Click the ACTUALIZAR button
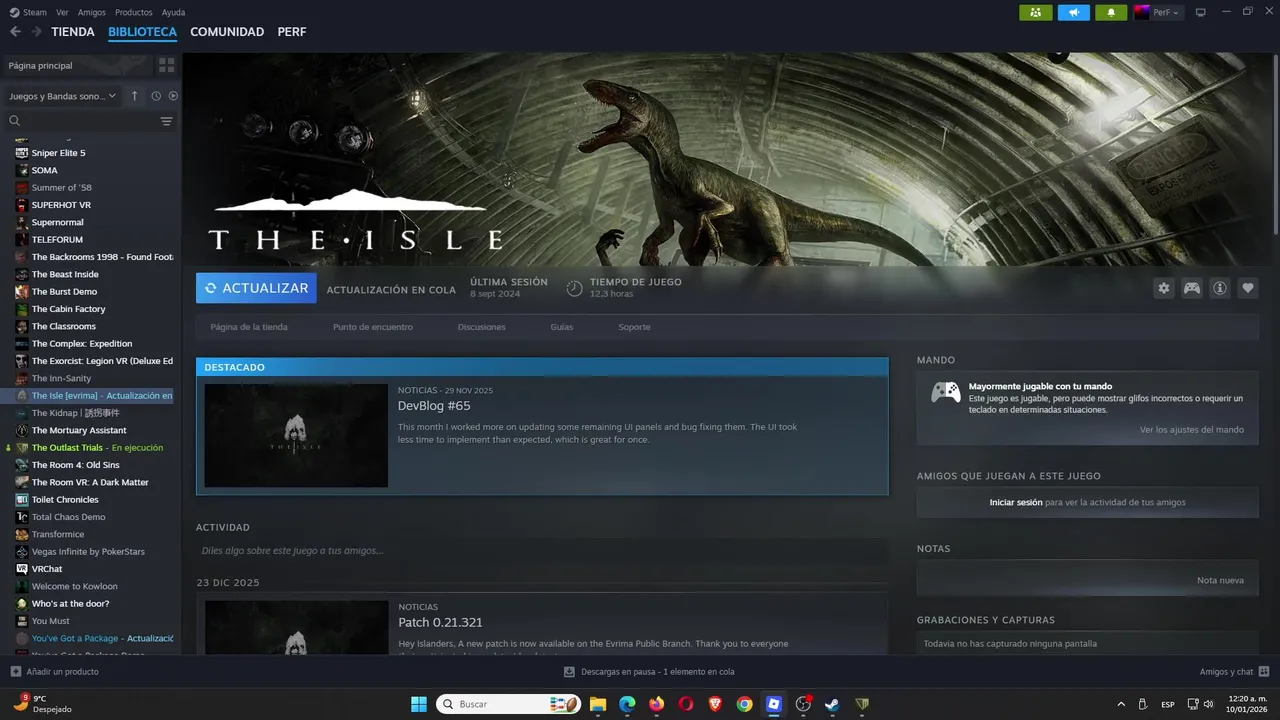 pos(256,288)
